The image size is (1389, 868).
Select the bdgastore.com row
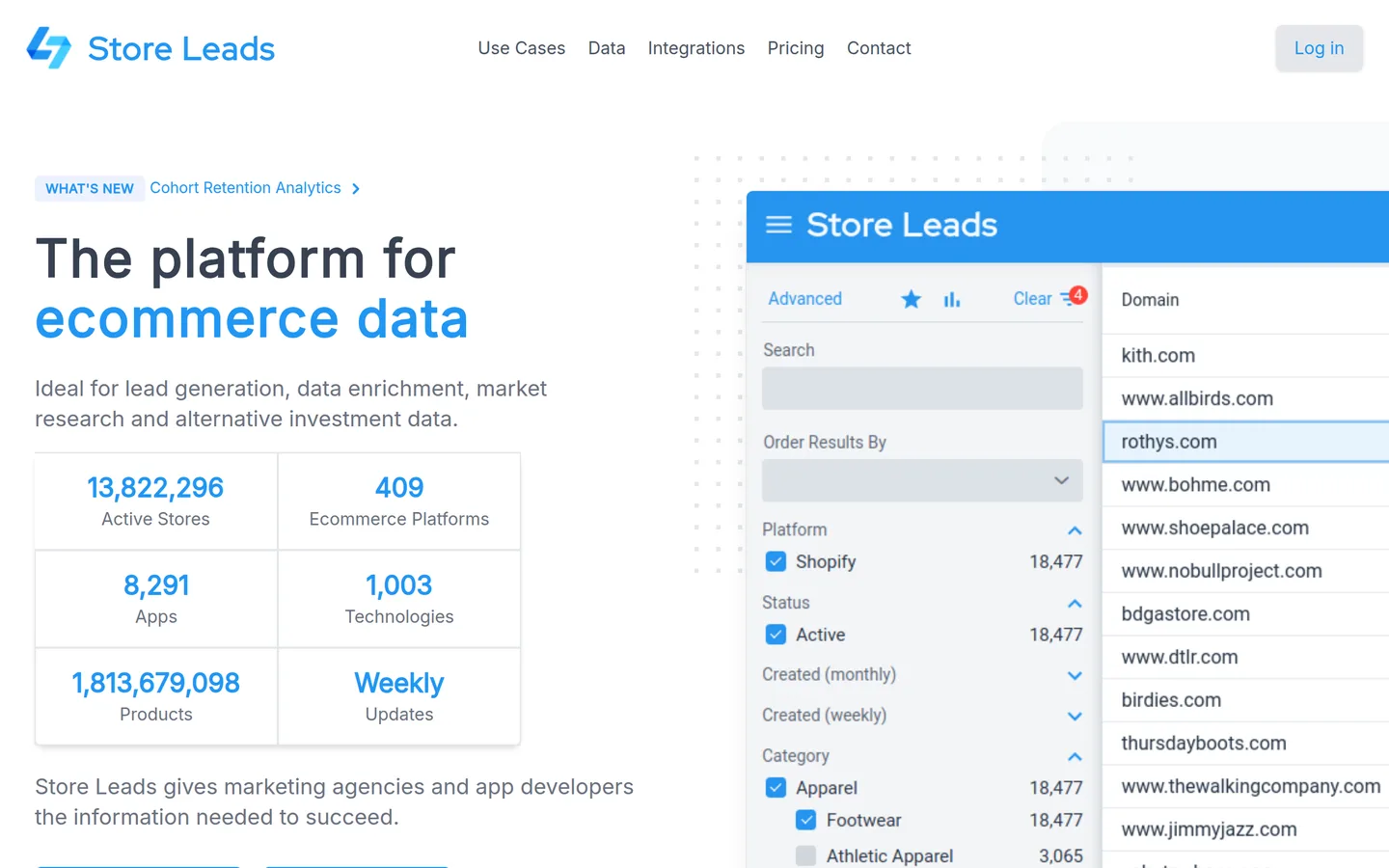tap(1245, 614)
